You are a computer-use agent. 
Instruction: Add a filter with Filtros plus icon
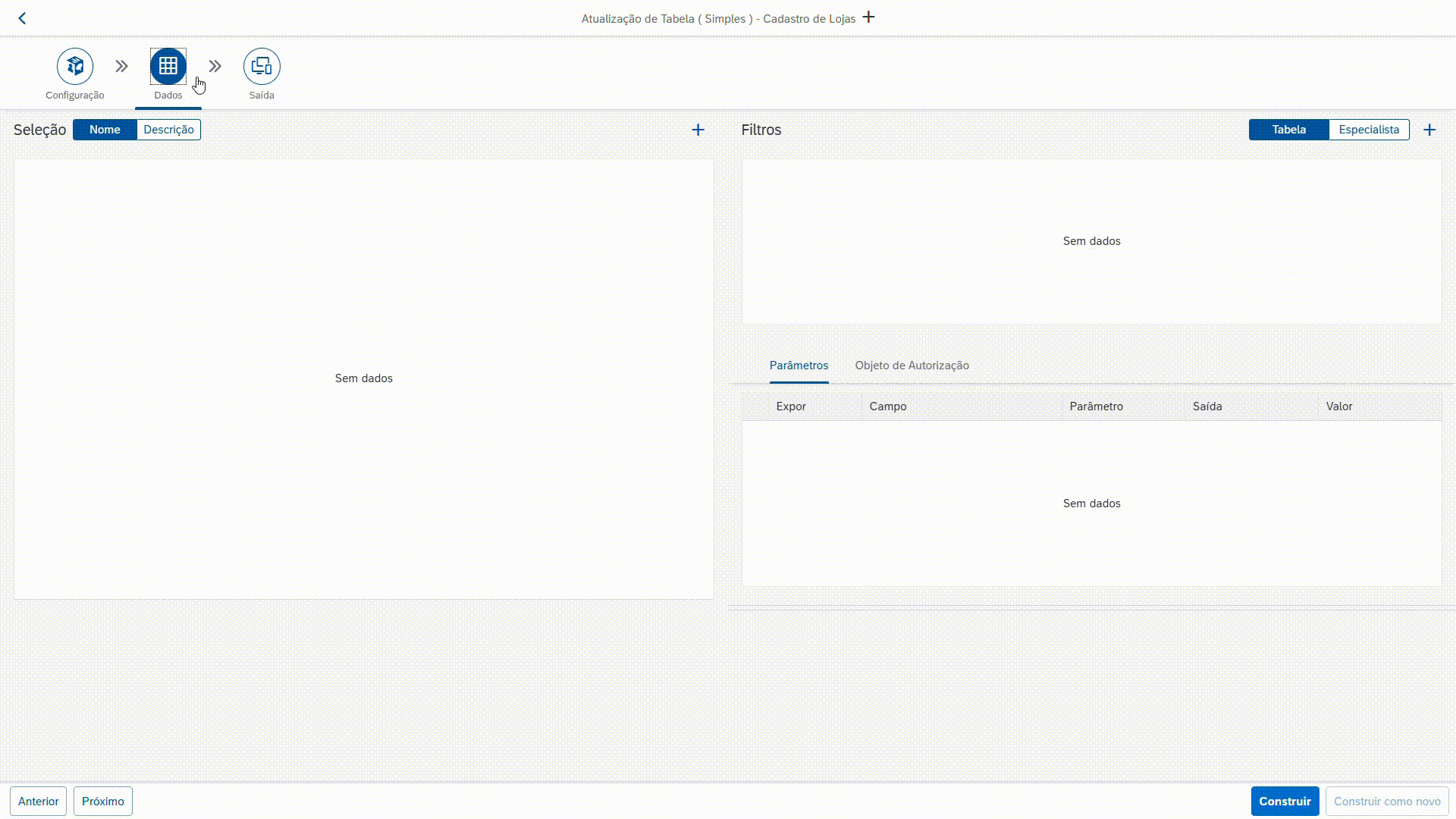point(1429,130)
